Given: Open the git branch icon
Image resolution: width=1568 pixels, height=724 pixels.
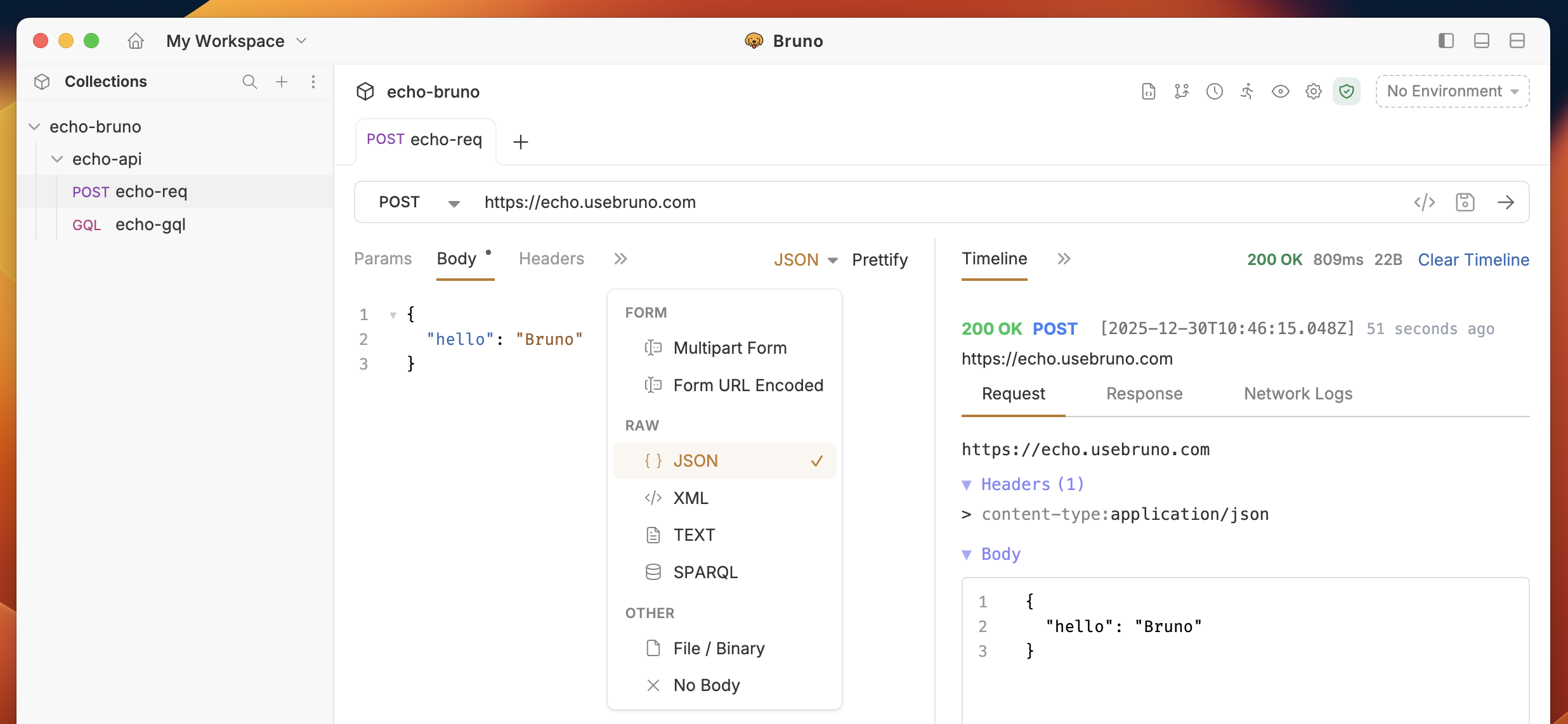Looking at the screenshot, I should click(1181, 91).
